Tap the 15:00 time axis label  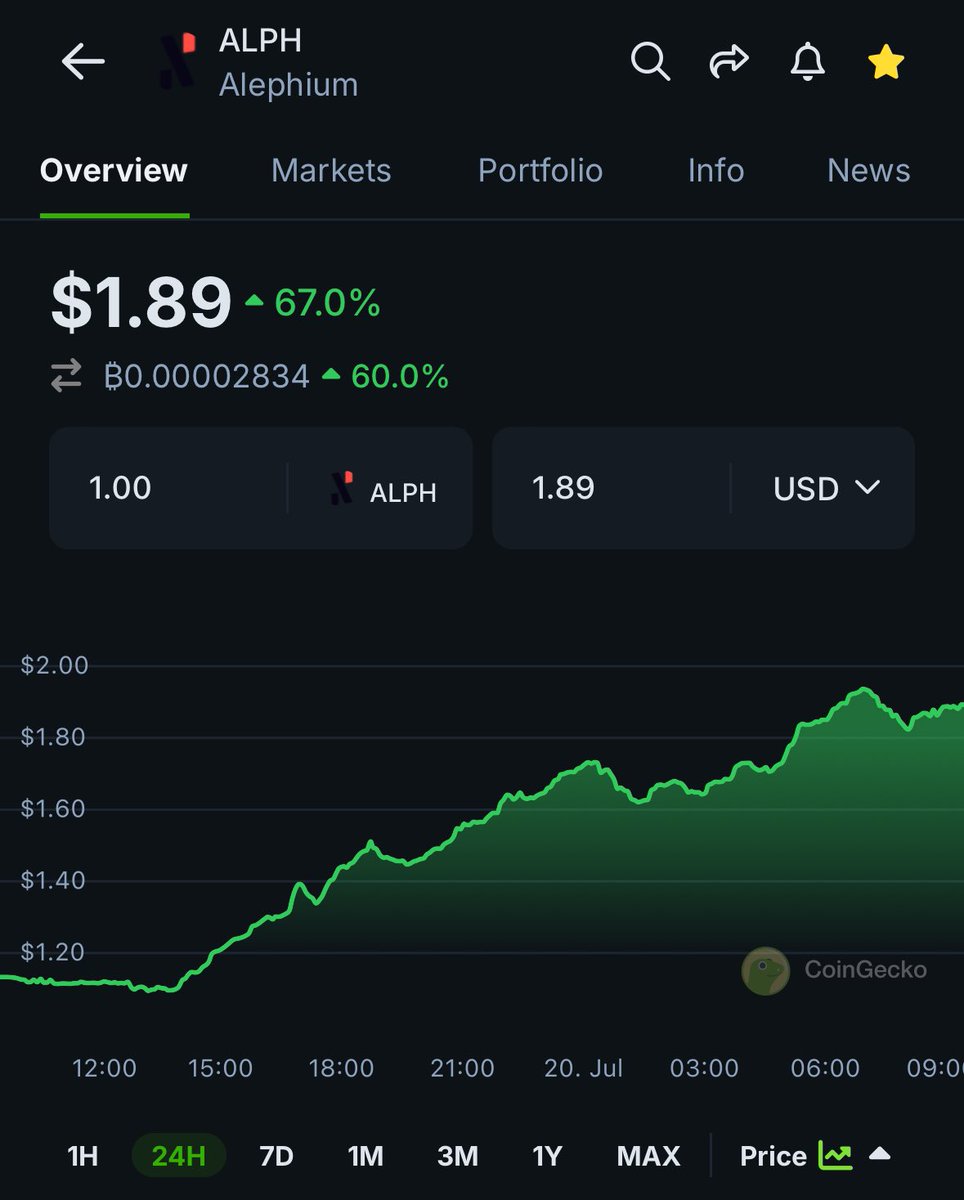tap(220, 1068)
